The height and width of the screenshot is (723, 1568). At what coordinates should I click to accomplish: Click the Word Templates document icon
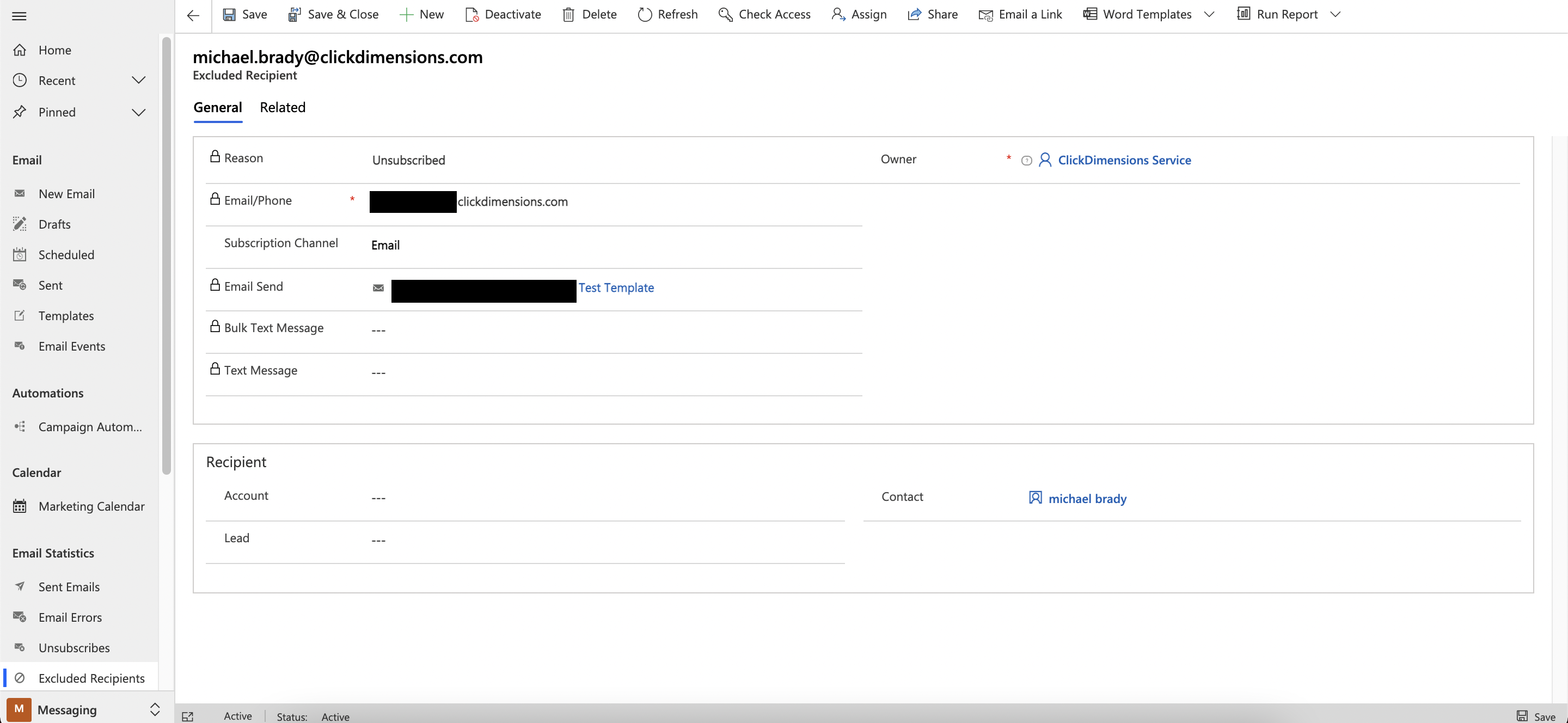pyautogui.click(x=1089, y=14)
